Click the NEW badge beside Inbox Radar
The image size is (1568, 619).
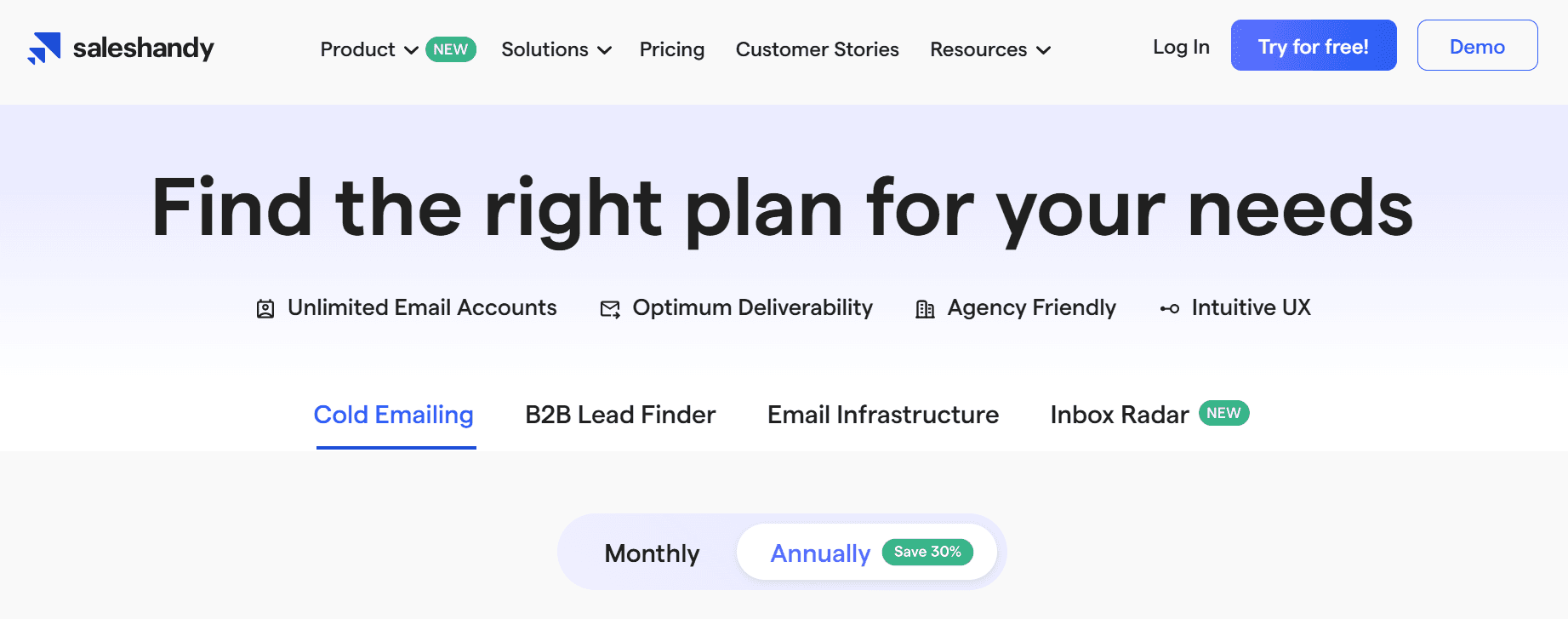tap(1223, 413)
